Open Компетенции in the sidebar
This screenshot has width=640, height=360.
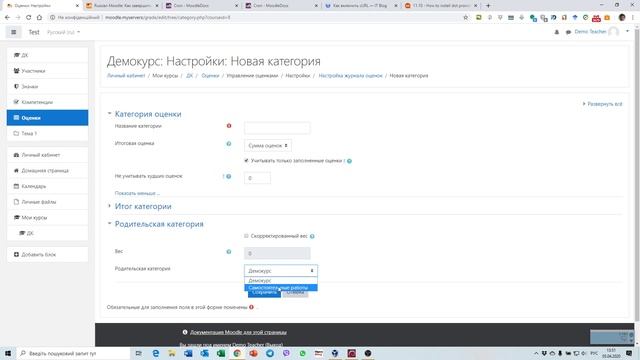point(47,102)
